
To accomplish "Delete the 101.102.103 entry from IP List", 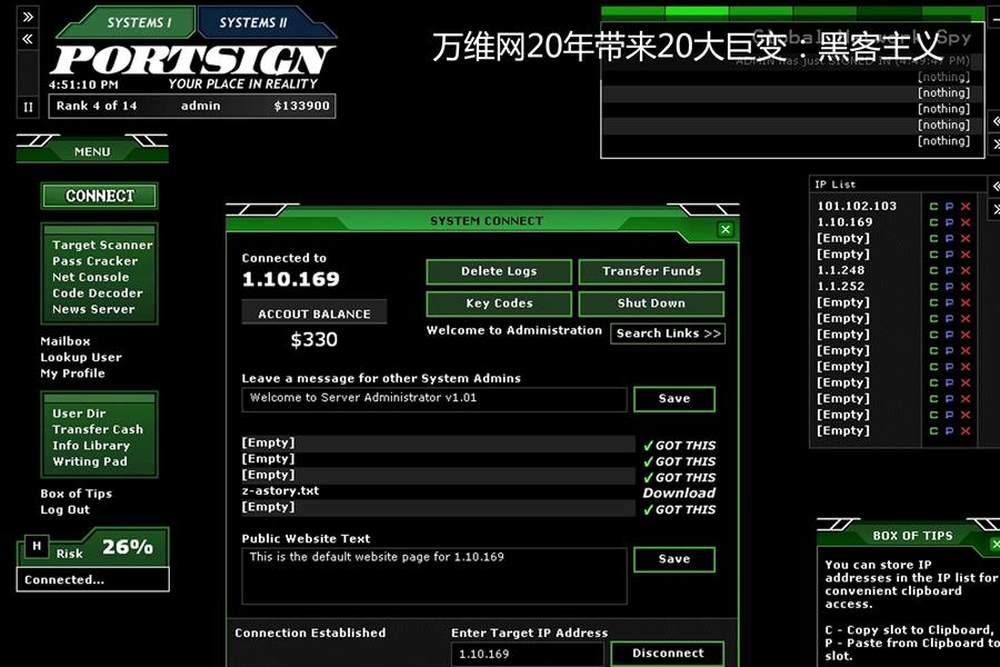I will (x=965, y=207).
